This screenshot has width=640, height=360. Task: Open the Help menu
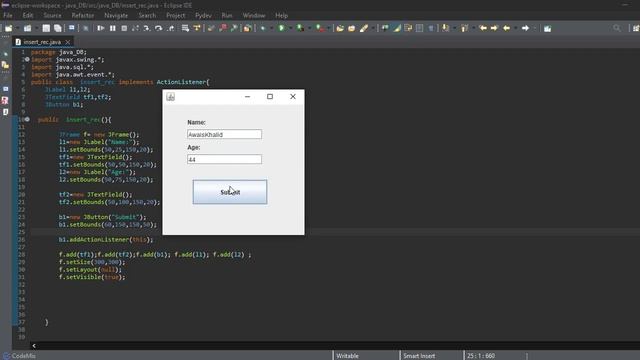[x=282, y=16]
